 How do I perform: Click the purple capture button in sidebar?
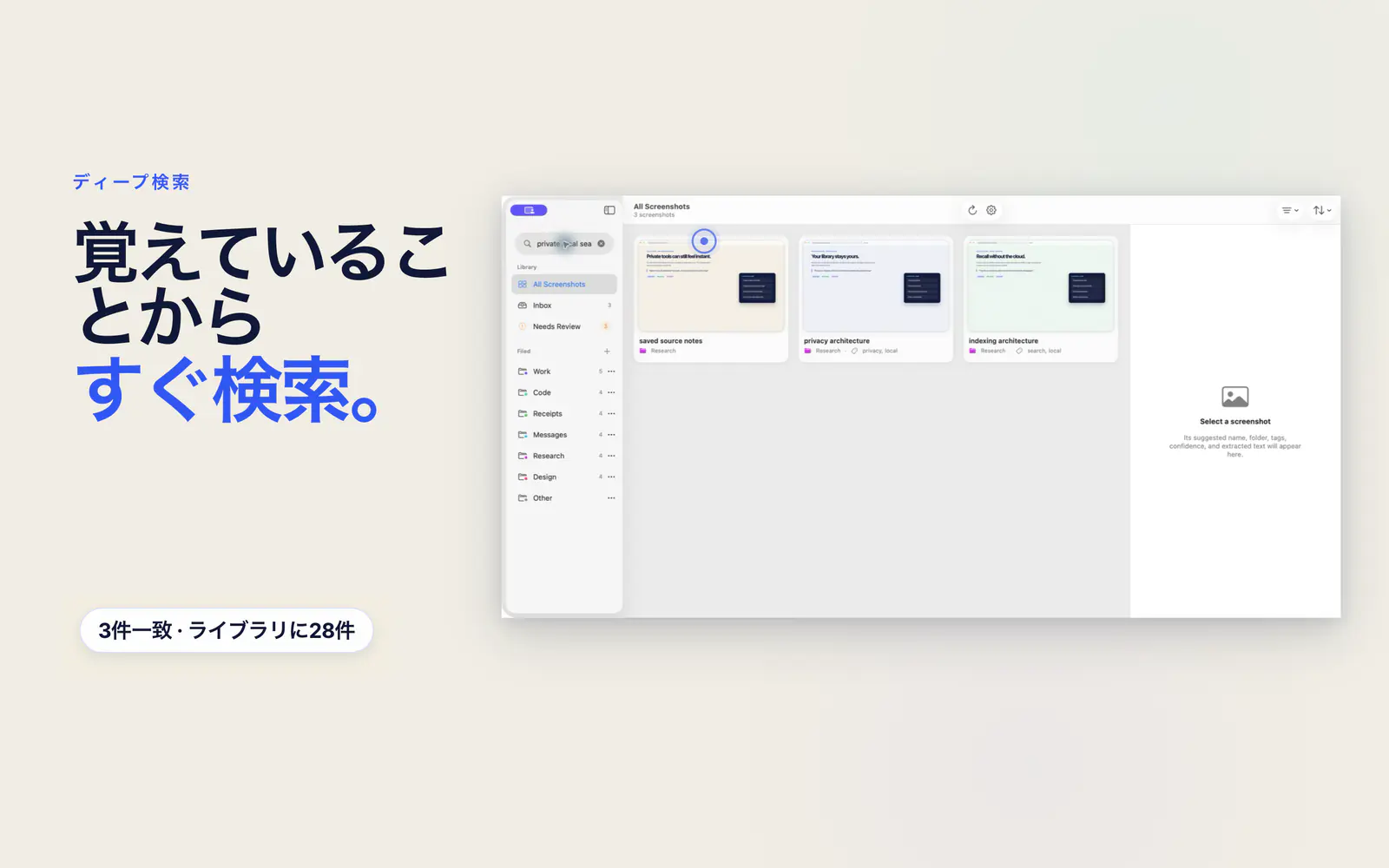click(x=529, y=210)
